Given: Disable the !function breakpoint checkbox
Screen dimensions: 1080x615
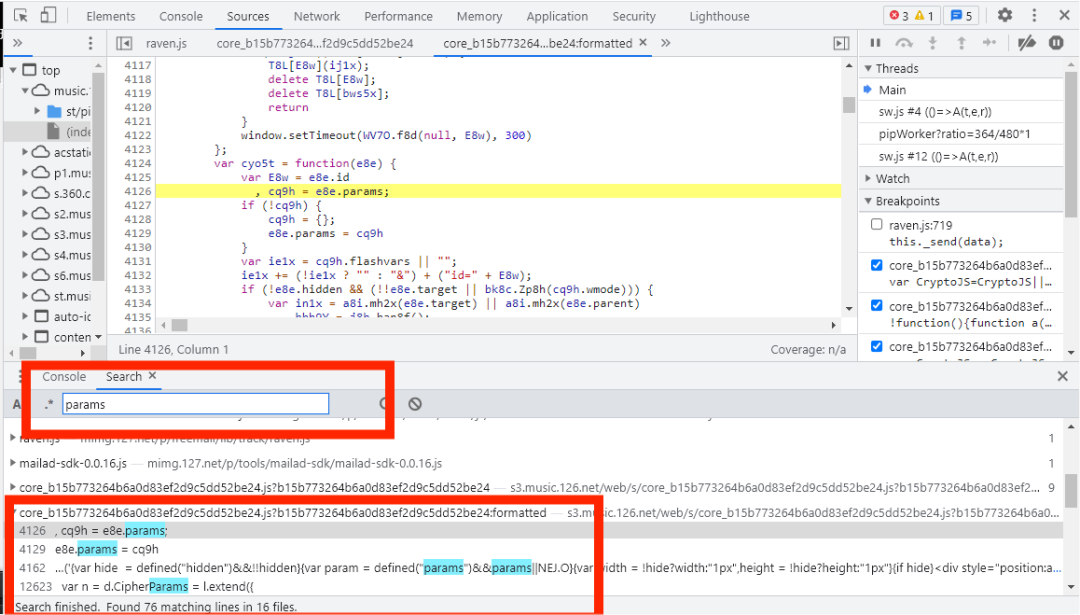Looking at the screenshot, I should (877, 306).
